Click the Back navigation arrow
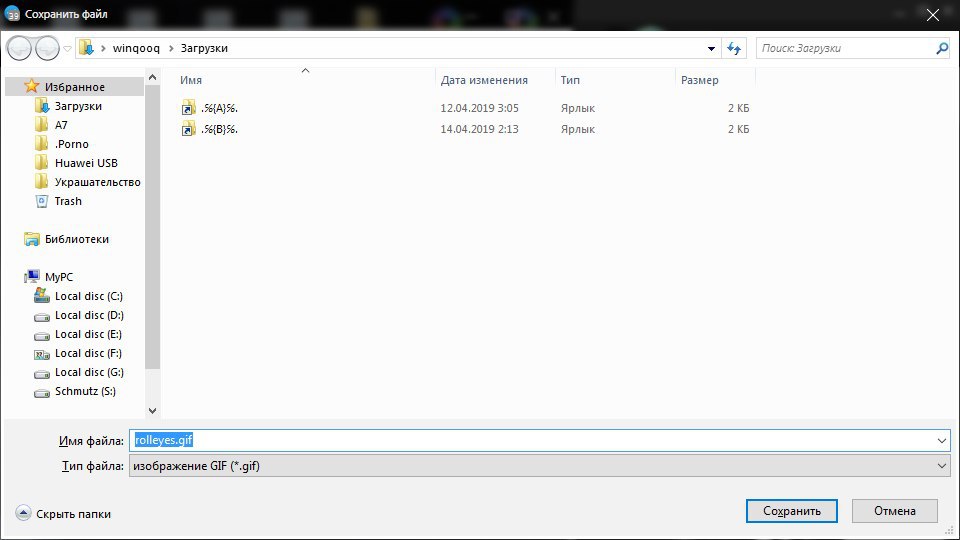Screen dimensions: 960x540 coord(19,48)
